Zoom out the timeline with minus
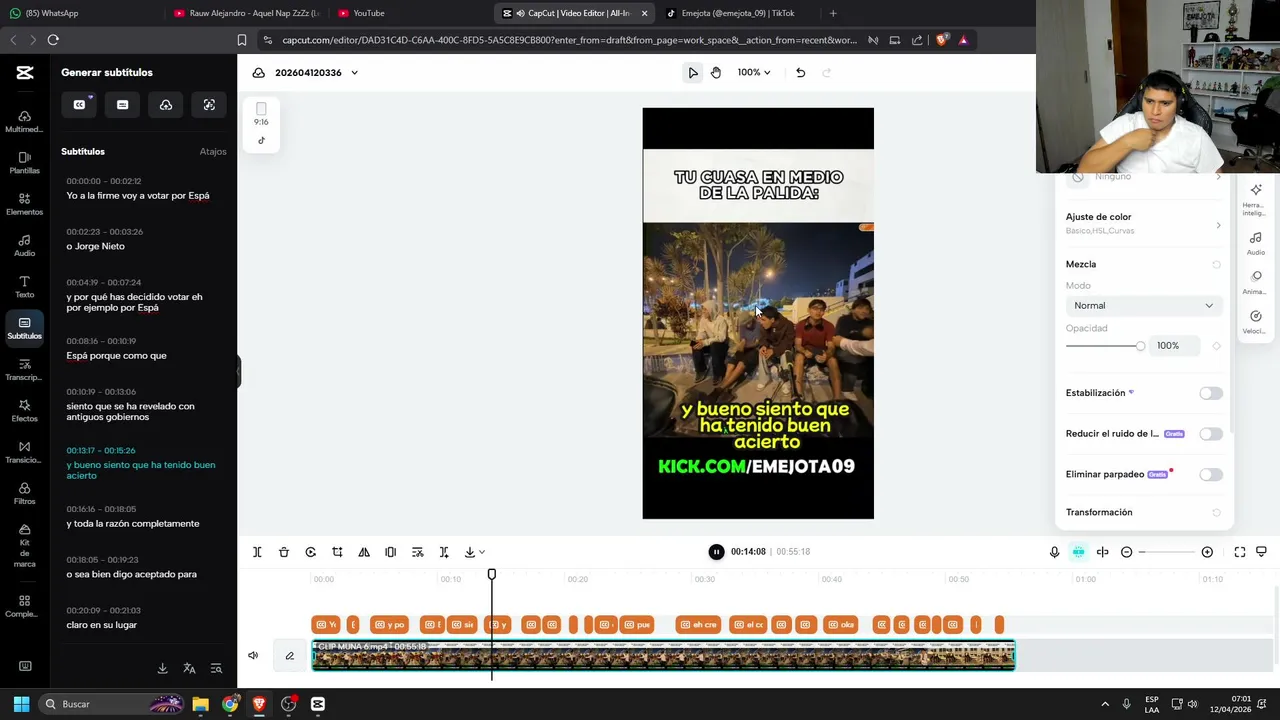This screenshot has height=720, width=1280. coord(1127,552)
